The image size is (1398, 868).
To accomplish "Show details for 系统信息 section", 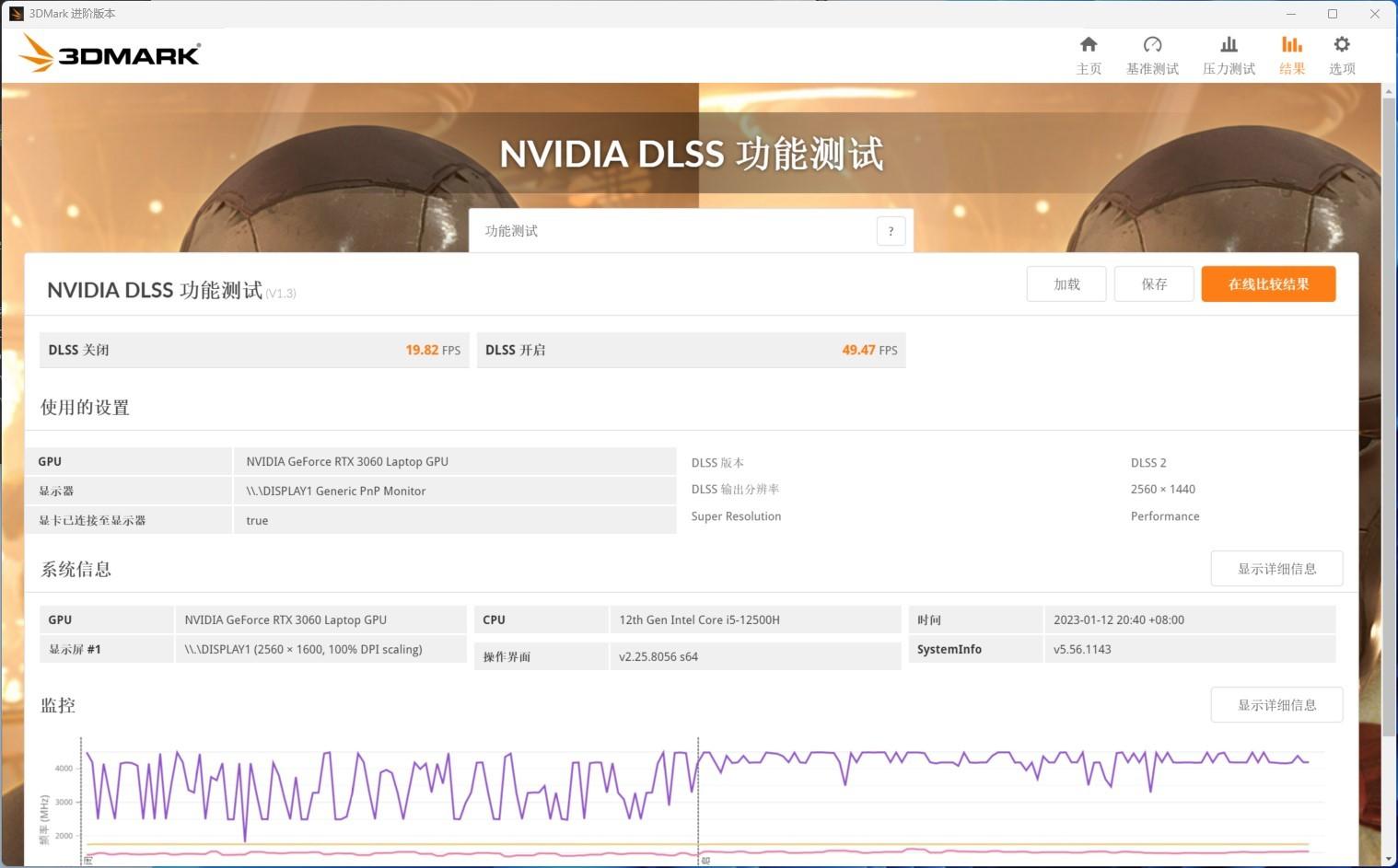I will [1276, 569].
